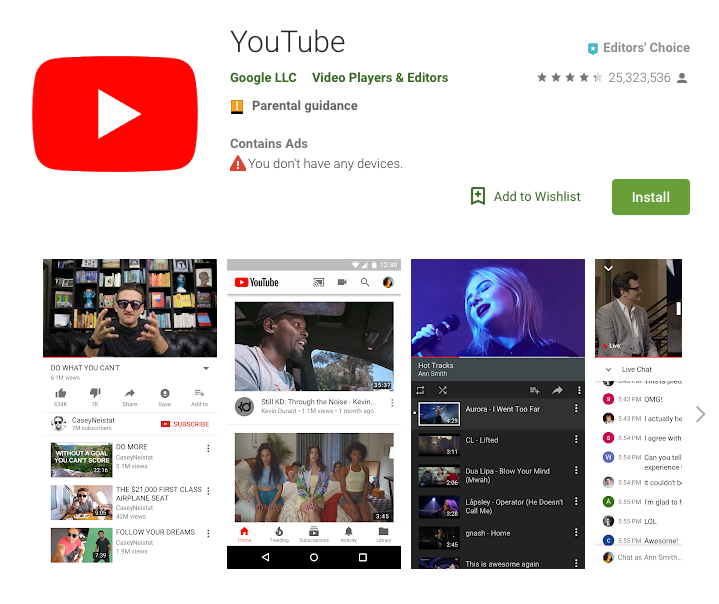The height and width of the screenshot is (604, 719).
Task: Click the Add to playlist icon
Action: [199, 393]
